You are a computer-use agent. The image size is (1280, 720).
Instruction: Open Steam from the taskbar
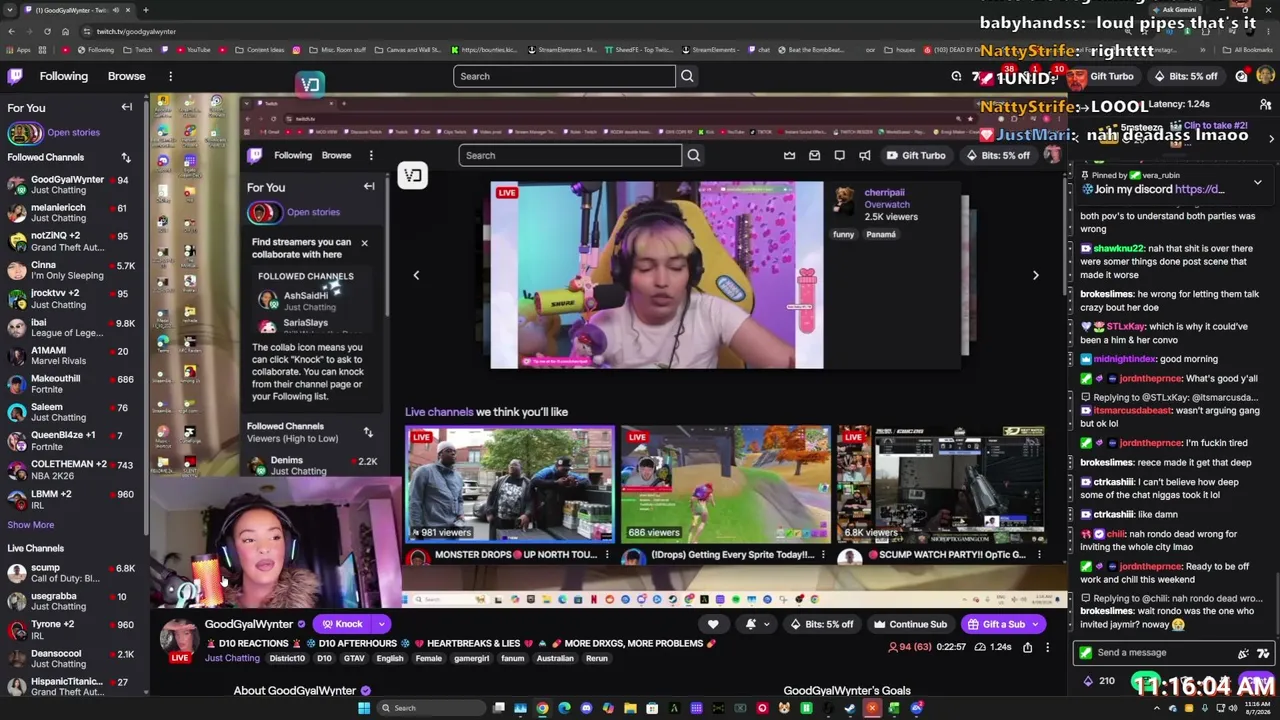(850, 708)
